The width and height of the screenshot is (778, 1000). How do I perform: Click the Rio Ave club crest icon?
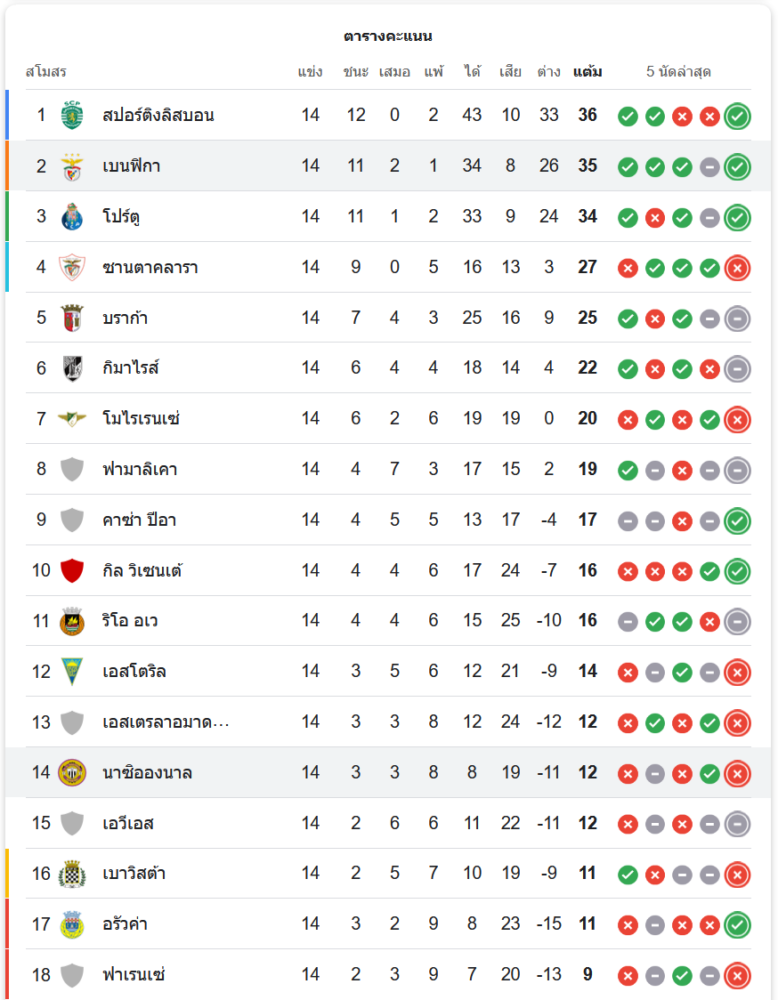coord(72,621)
